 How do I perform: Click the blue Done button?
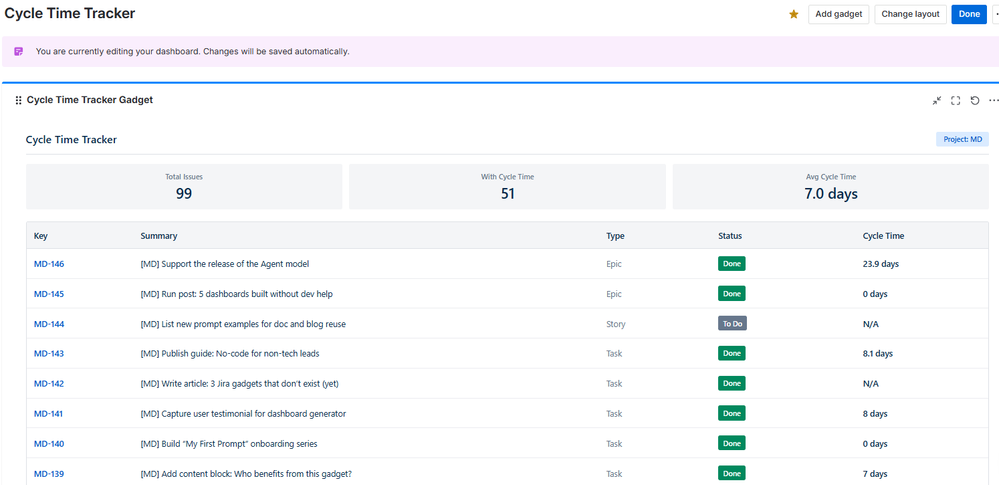pos(969,14)
